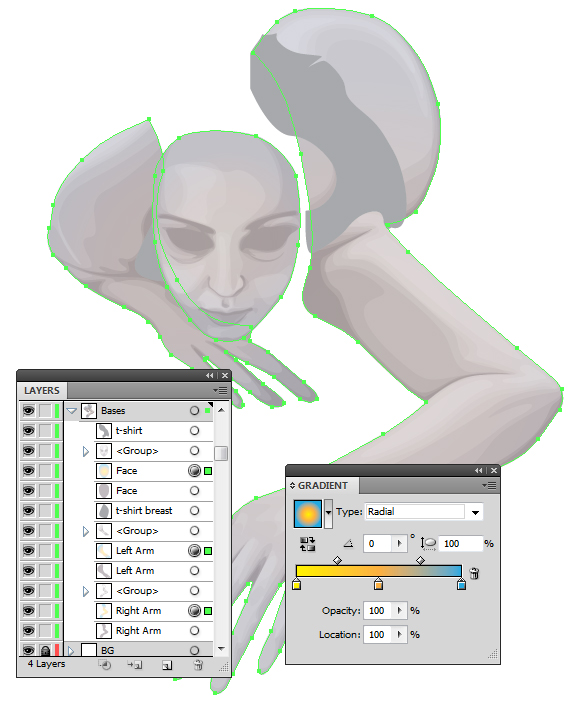The image size is (574, 714).
Task: Click Create New Sublayer icon
Action: [135, 665]
